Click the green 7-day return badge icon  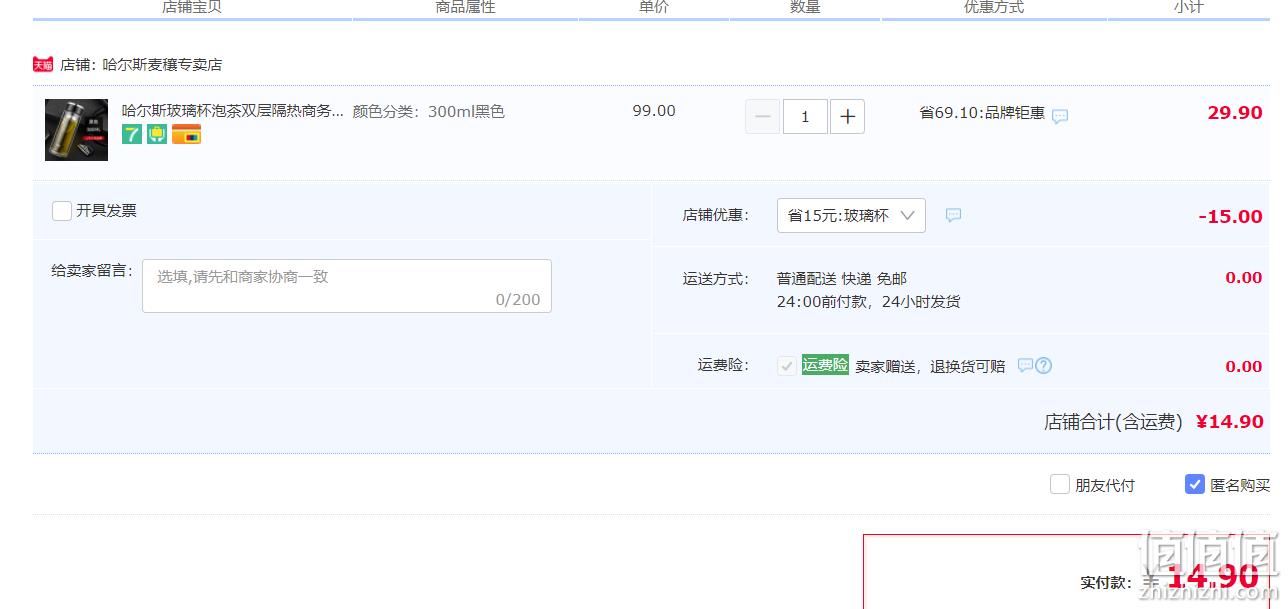(x=132, y=134)
